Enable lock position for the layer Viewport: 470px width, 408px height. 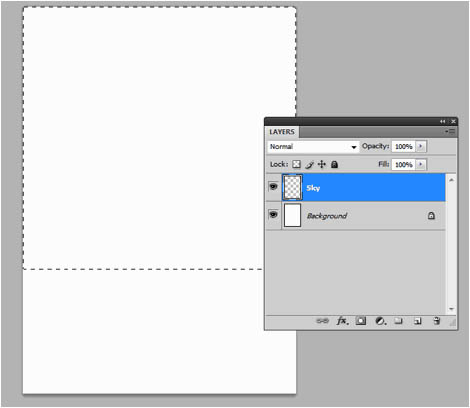pos(322,164)
